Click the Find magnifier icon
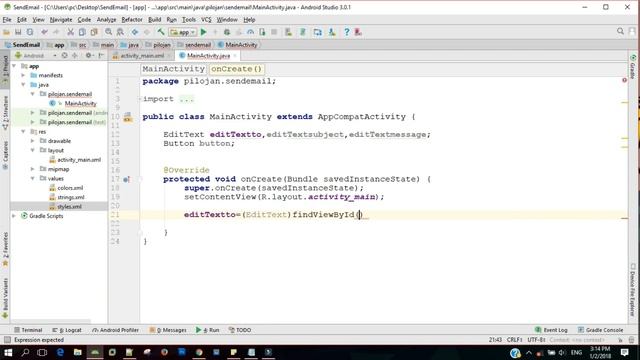This screenshot has height=360, width=640. coord(108,32)
